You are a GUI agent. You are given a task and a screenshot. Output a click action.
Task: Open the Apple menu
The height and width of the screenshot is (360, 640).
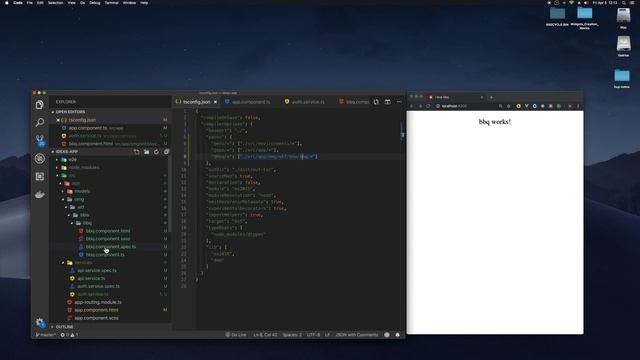[7, 3]
